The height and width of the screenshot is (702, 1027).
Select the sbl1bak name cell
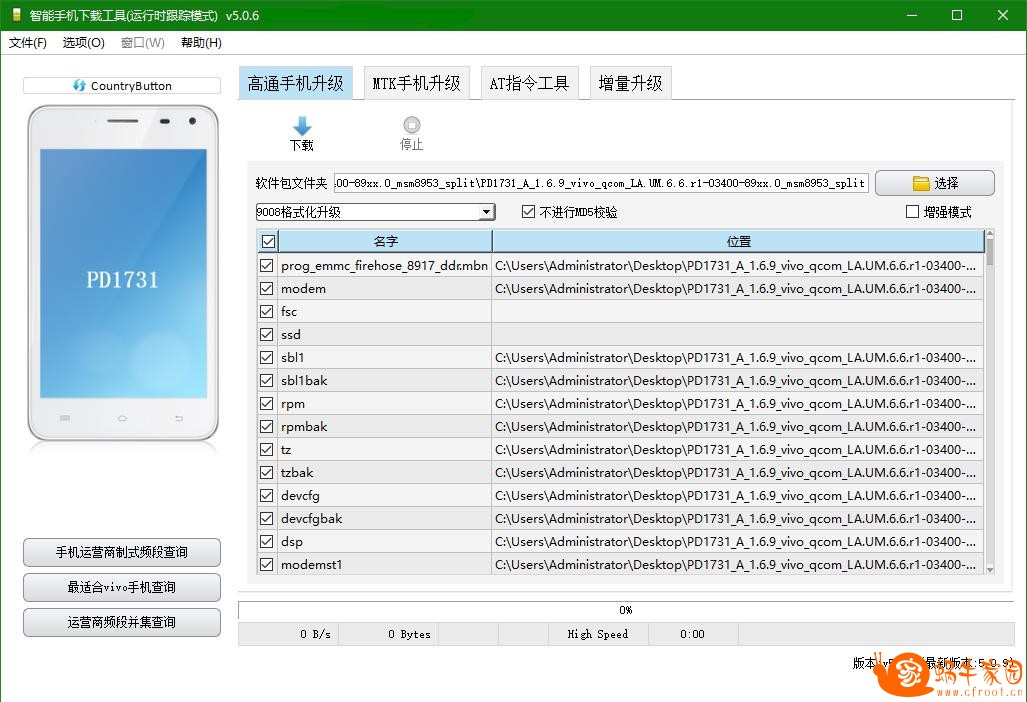tap(384, 380)
